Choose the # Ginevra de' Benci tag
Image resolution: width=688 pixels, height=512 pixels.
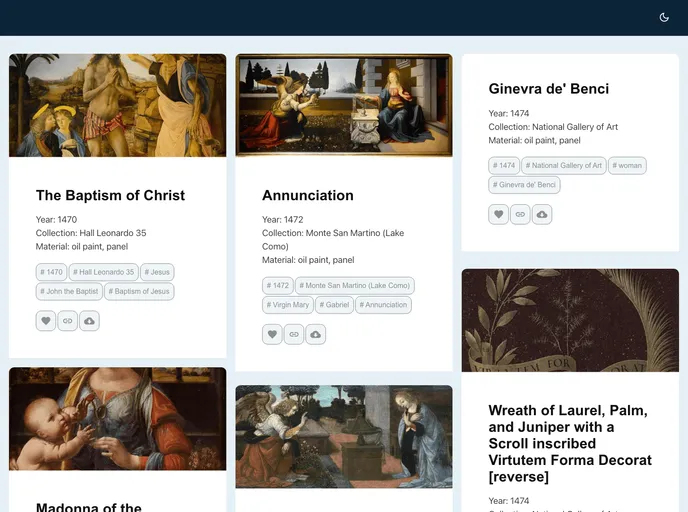[524, 185]
